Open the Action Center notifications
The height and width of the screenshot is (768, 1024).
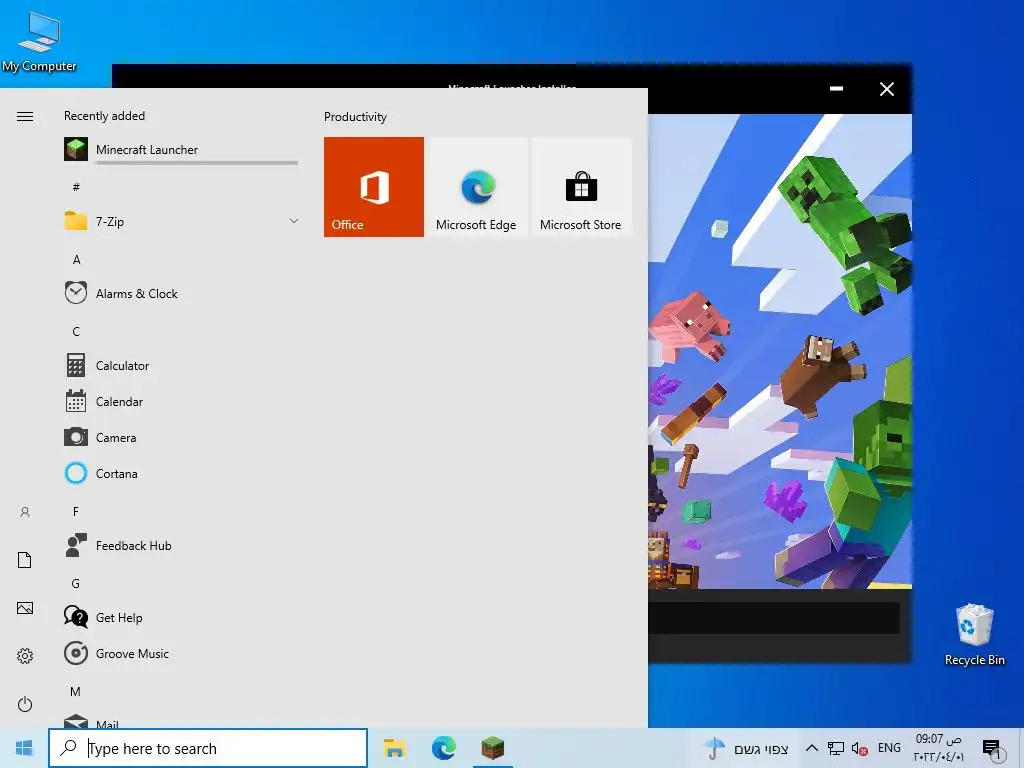[x=992, y=749]
